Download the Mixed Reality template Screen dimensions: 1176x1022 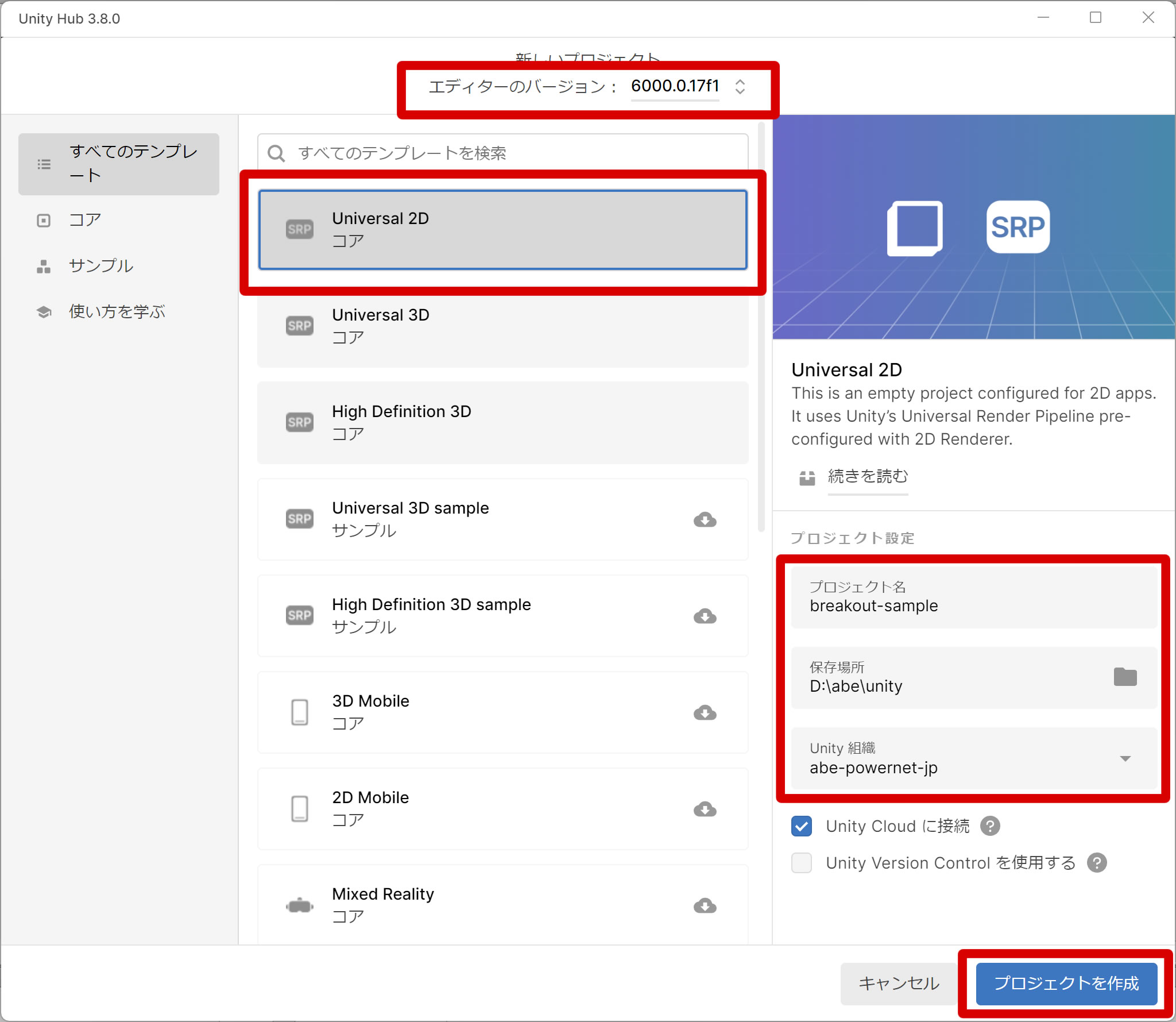pyautogui.click(x=705, y=906)
